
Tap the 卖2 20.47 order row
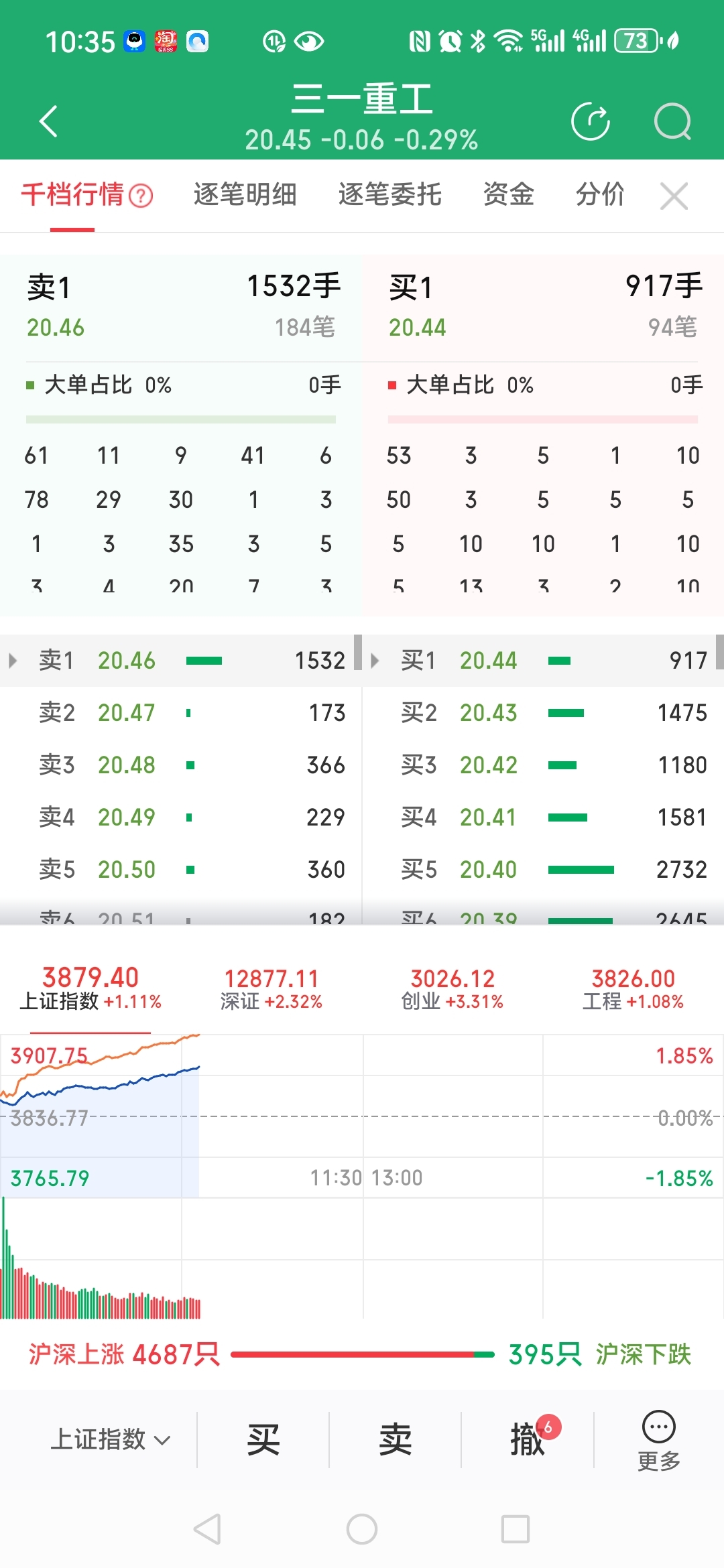tap(181, 713)
